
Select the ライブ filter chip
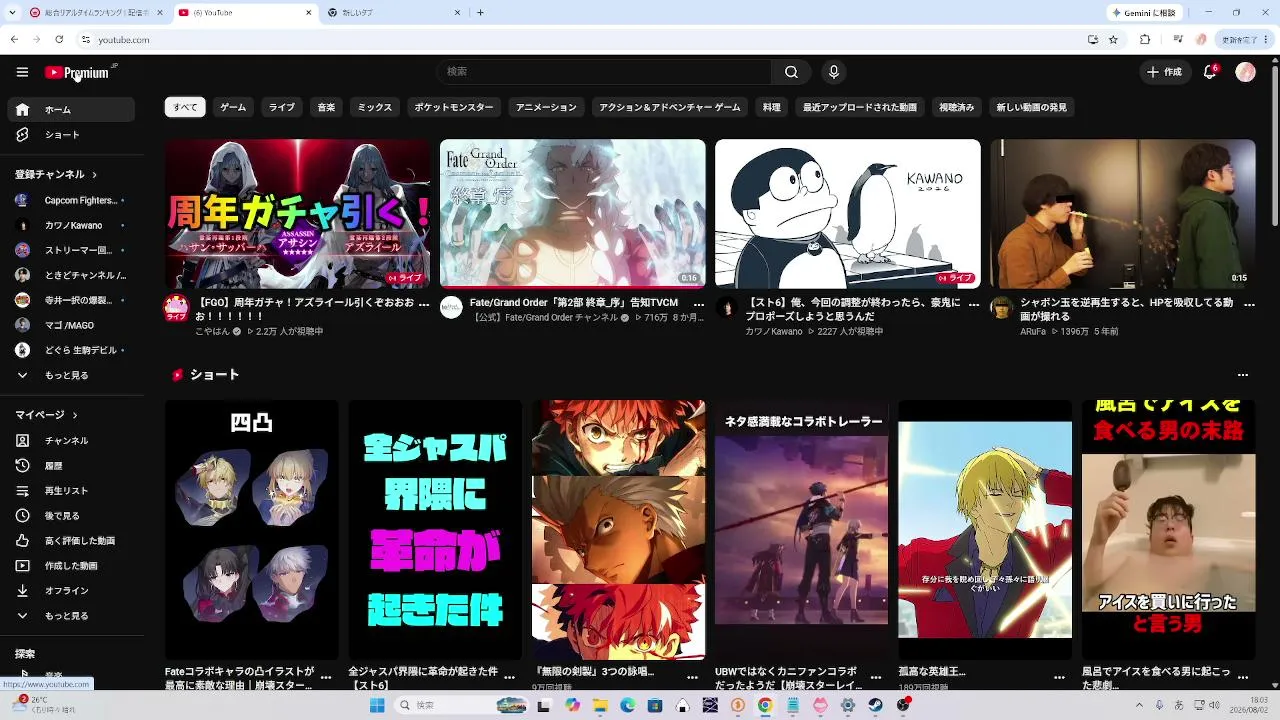pyautogui.click(x=282, y=107)
